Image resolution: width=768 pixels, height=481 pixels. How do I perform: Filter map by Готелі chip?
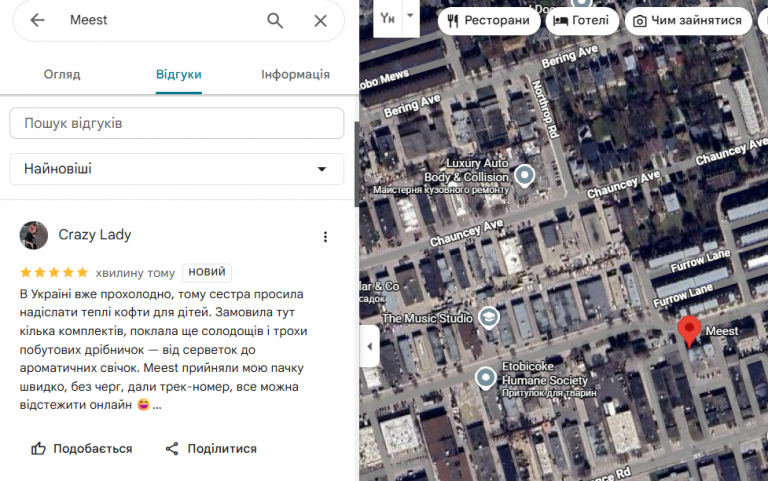pyautogui.click(x=581, y=21)
